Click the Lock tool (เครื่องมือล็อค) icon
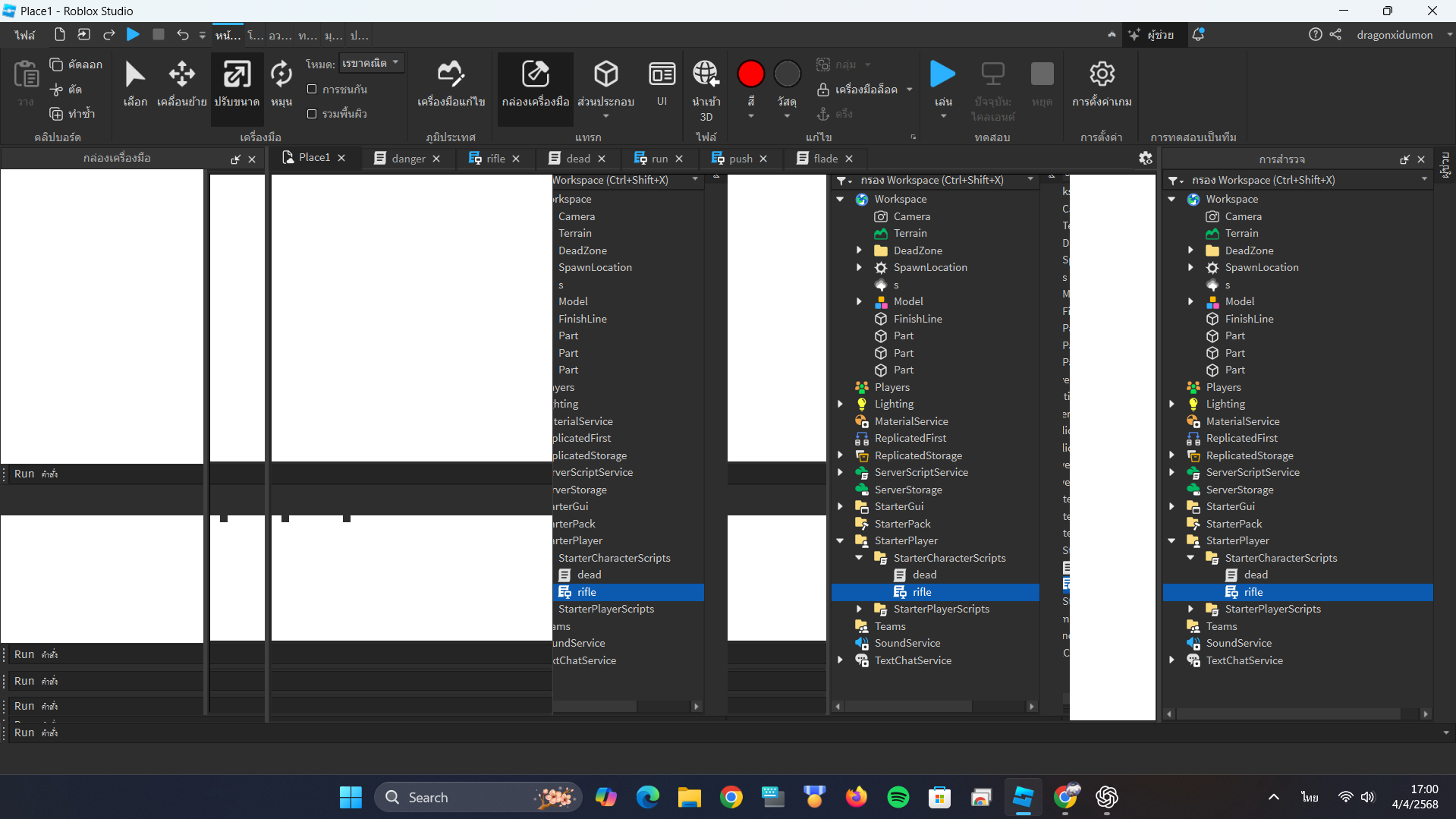The width and height of the screenshot is (1456, 819). point(822,90)
